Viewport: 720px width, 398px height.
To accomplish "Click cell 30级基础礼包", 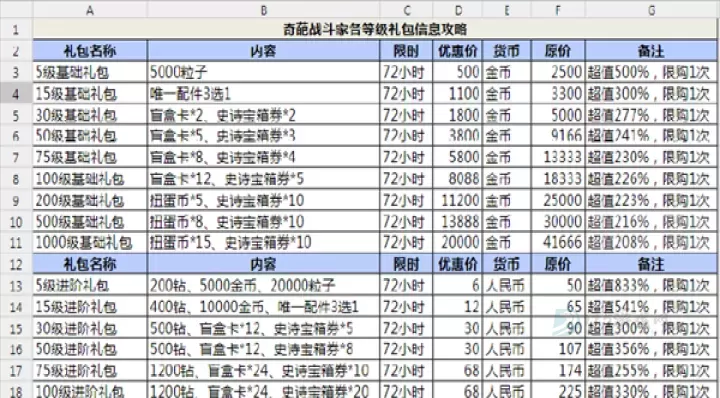I will [x=90, y=115].
